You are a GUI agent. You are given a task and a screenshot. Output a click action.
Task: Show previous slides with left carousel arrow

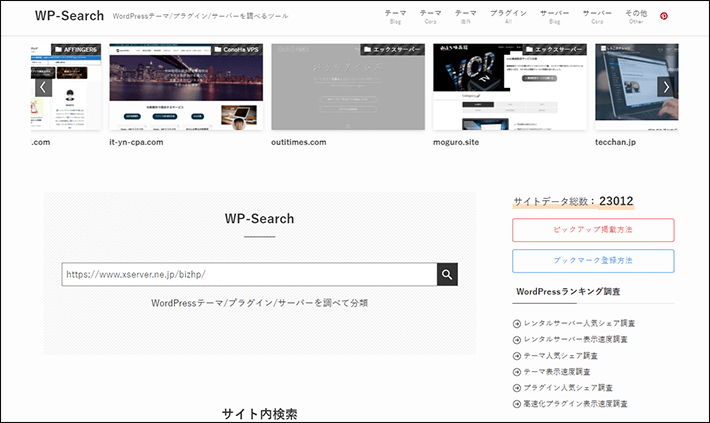click(x=43, y=87)
